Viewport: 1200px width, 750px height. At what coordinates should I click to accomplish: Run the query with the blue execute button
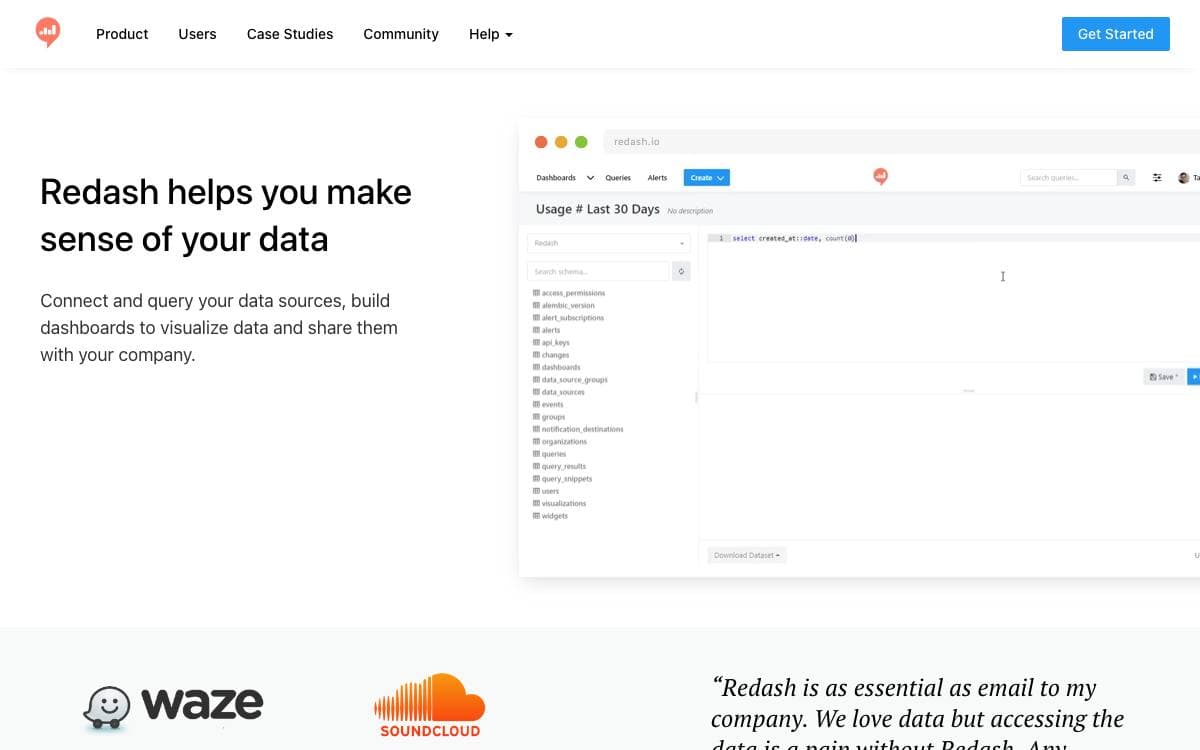coord(1194,377)
